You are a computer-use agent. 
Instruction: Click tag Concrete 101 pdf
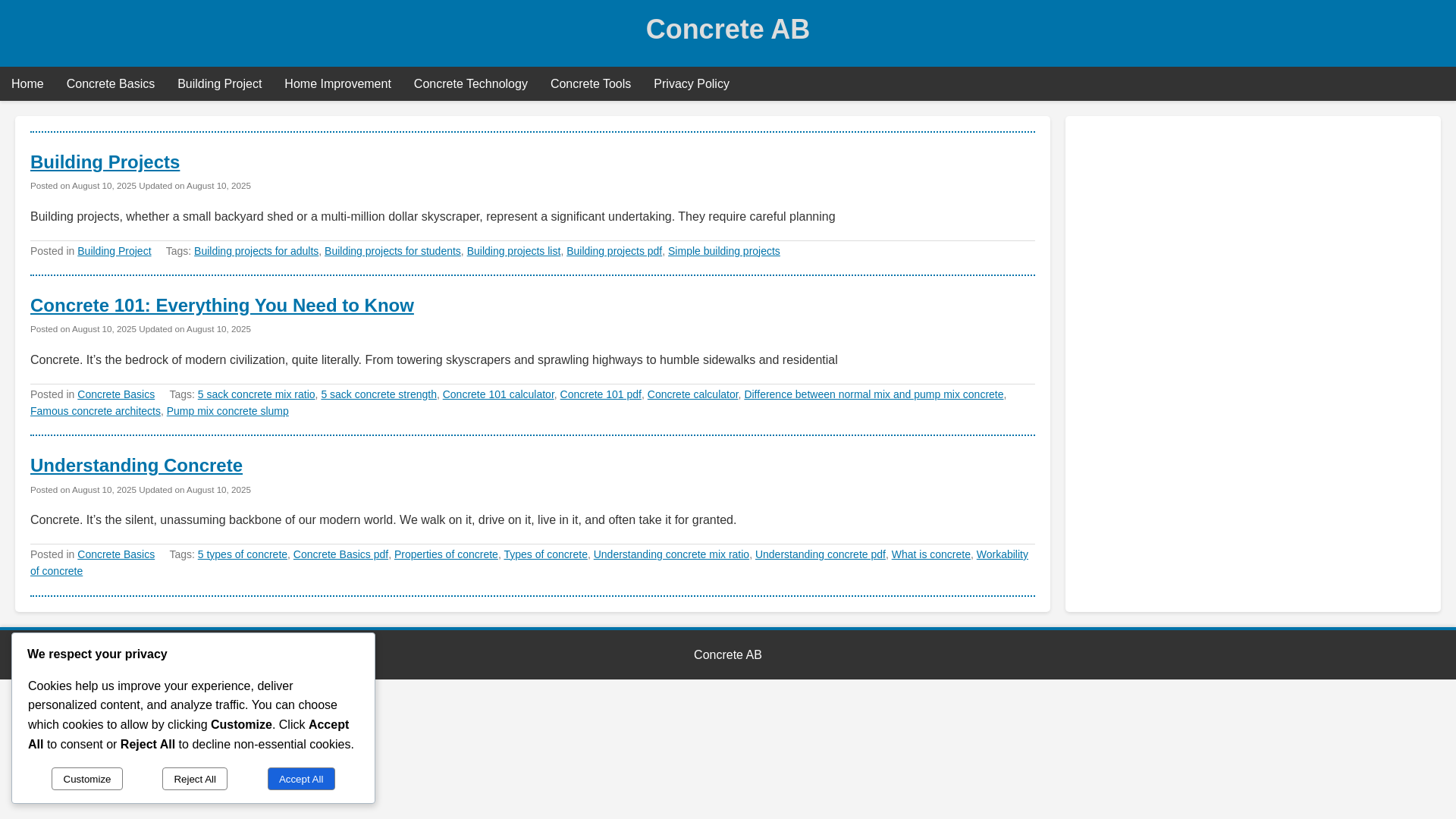601,394
